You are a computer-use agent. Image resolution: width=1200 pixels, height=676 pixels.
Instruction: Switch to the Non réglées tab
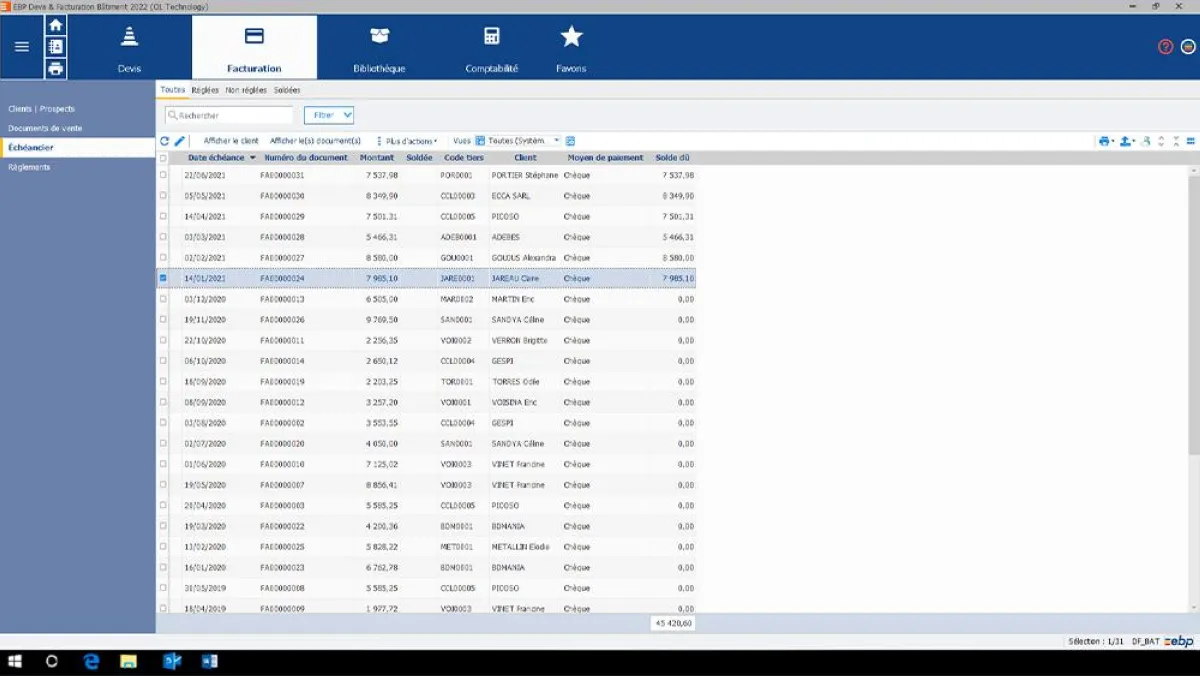(x=246, y=90)
